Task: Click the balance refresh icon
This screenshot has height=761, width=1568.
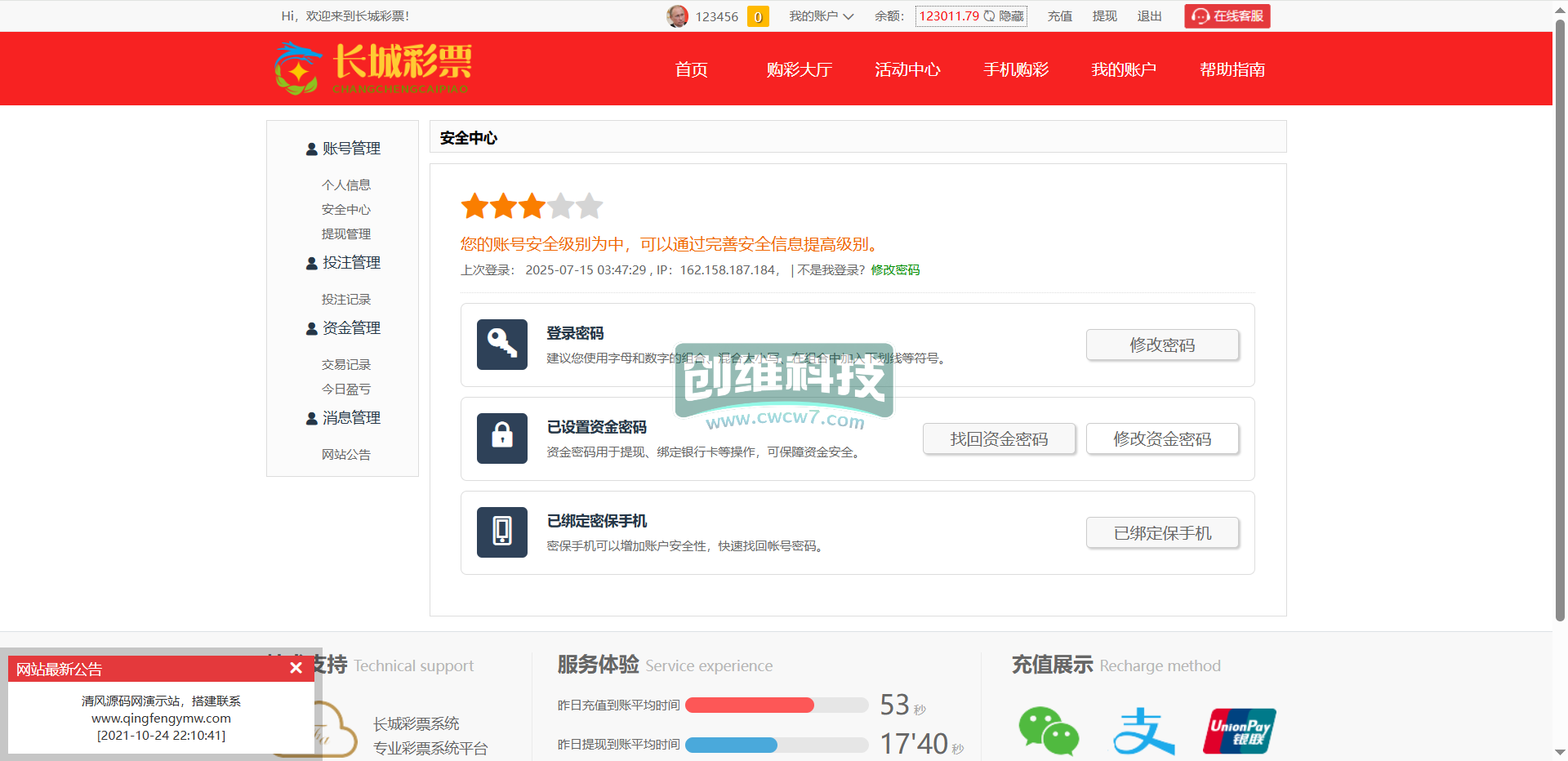Action: point(989,16)
